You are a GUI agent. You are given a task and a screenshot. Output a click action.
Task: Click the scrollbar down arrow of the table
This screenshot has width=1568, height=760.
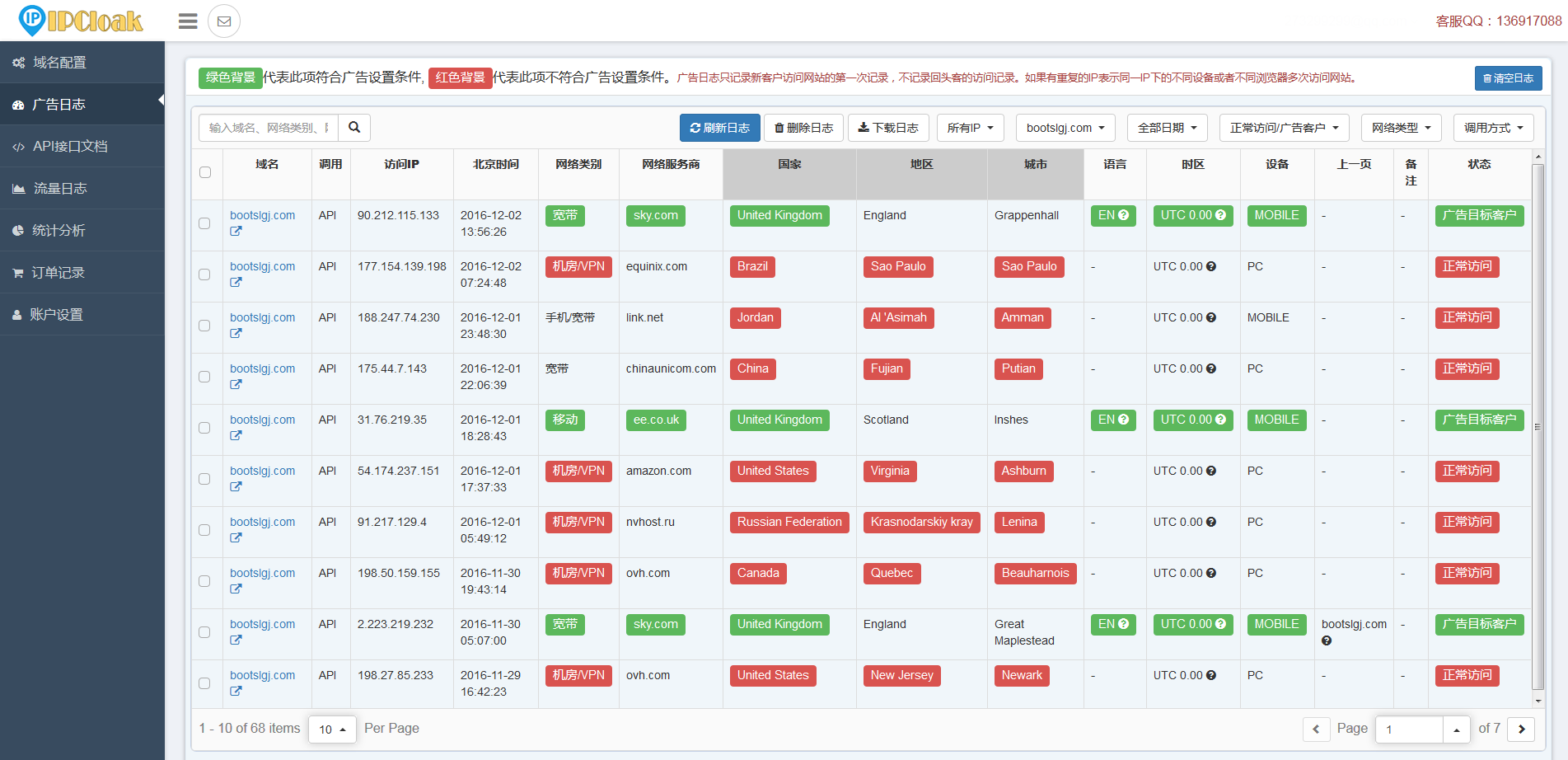1538,701
